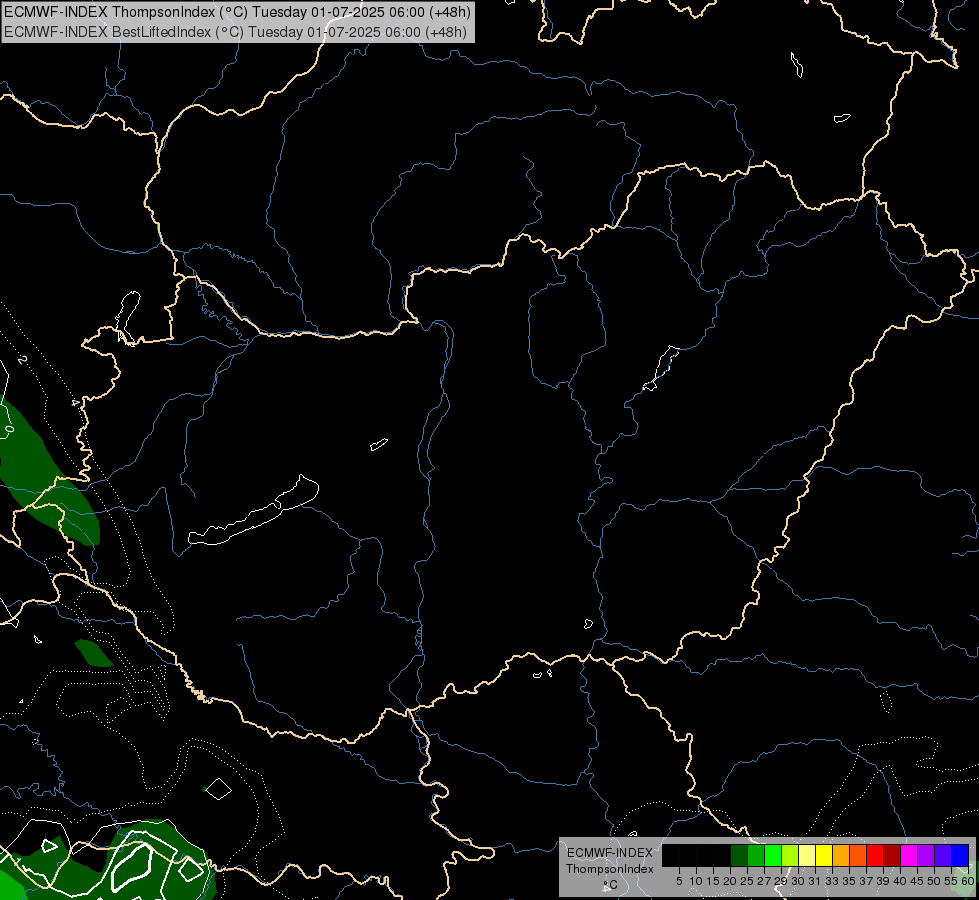Click legend tick value 37
This screenshot has width=979, height=900.
coord(867,881)
